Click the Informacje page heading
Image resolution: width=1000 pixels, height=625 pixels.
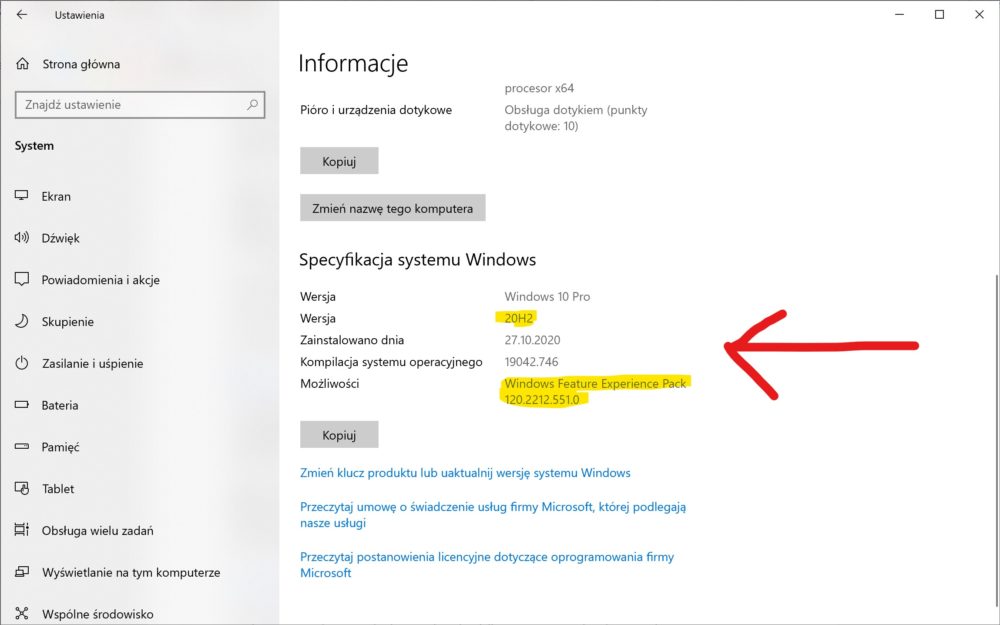coord(353,63)
